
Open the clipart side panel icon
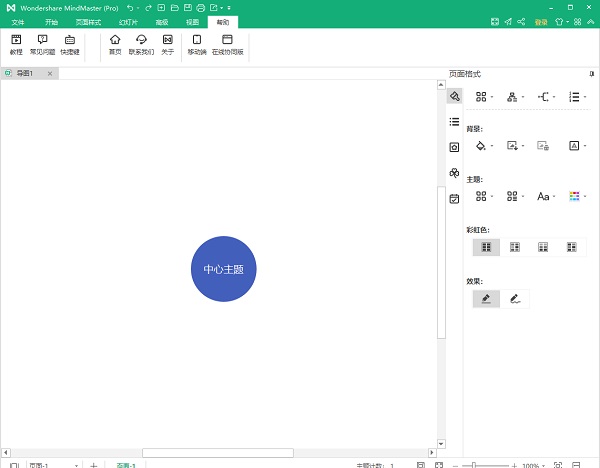point(454,173)
